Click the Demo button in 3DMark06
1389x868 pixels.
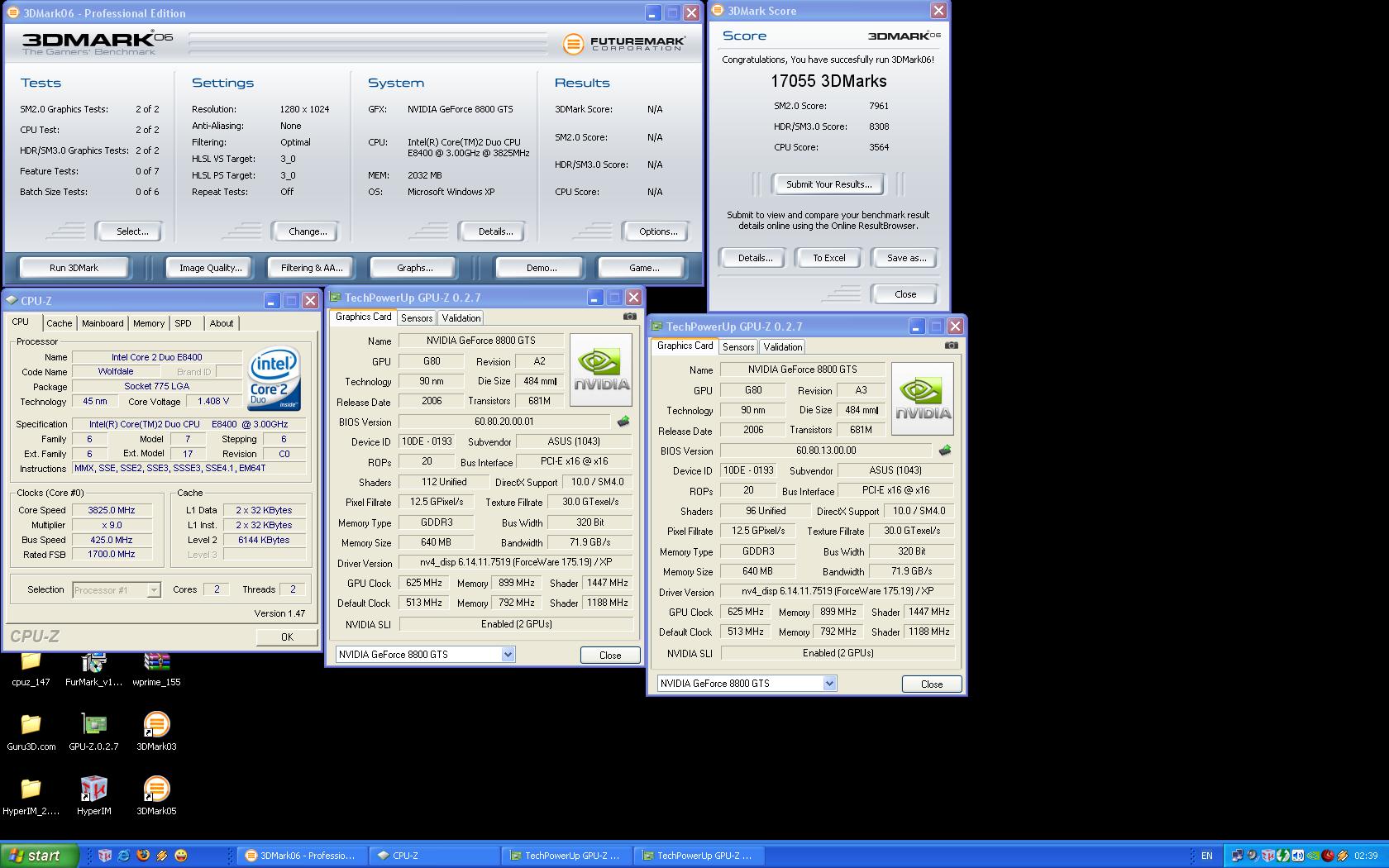point(542,268)
